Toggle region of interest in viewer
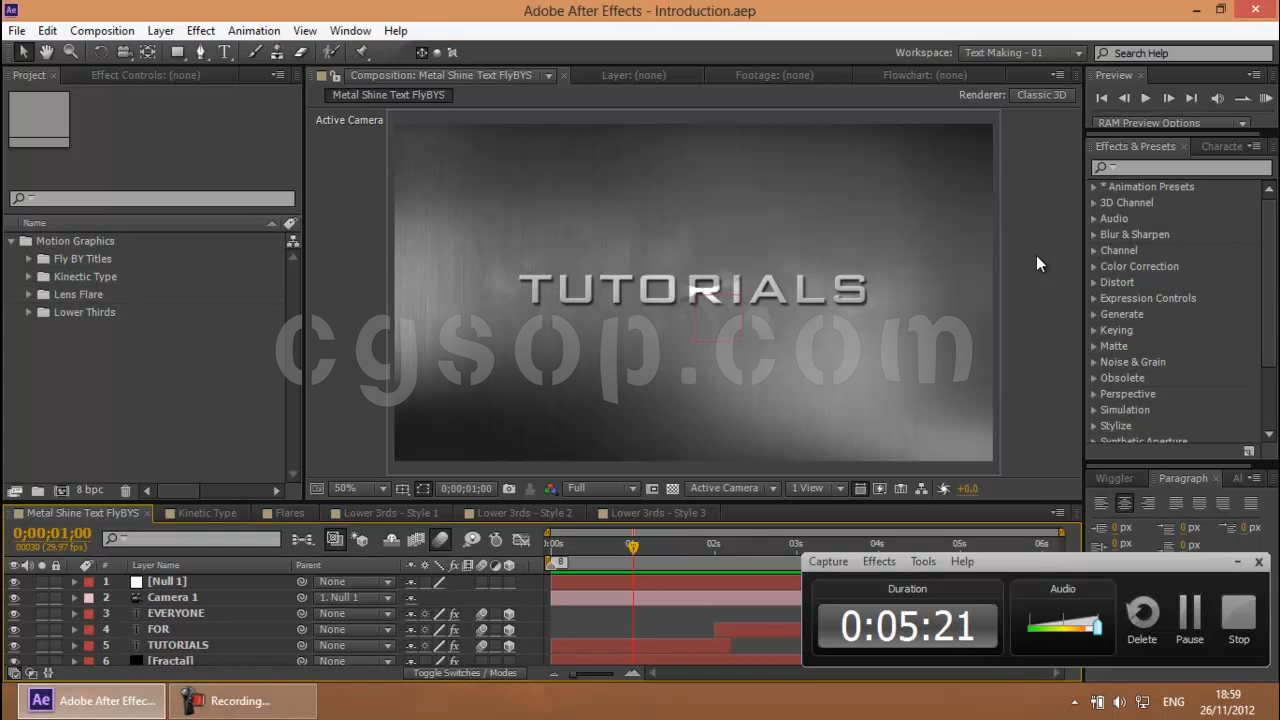The image size is (1280, 720). [x=652, y=489]
